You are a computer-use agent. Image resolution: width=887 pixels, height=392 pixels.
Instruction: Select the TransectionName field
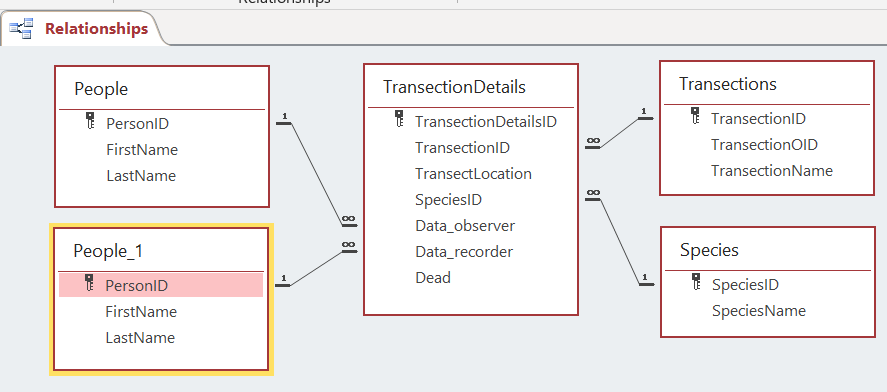pos(772,171)
